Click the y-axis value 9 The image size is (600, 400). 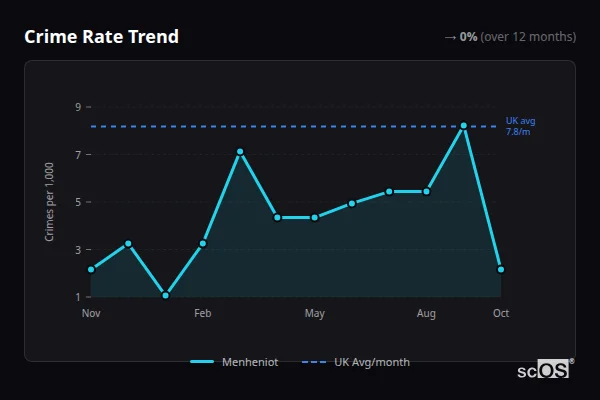(78, 107)
